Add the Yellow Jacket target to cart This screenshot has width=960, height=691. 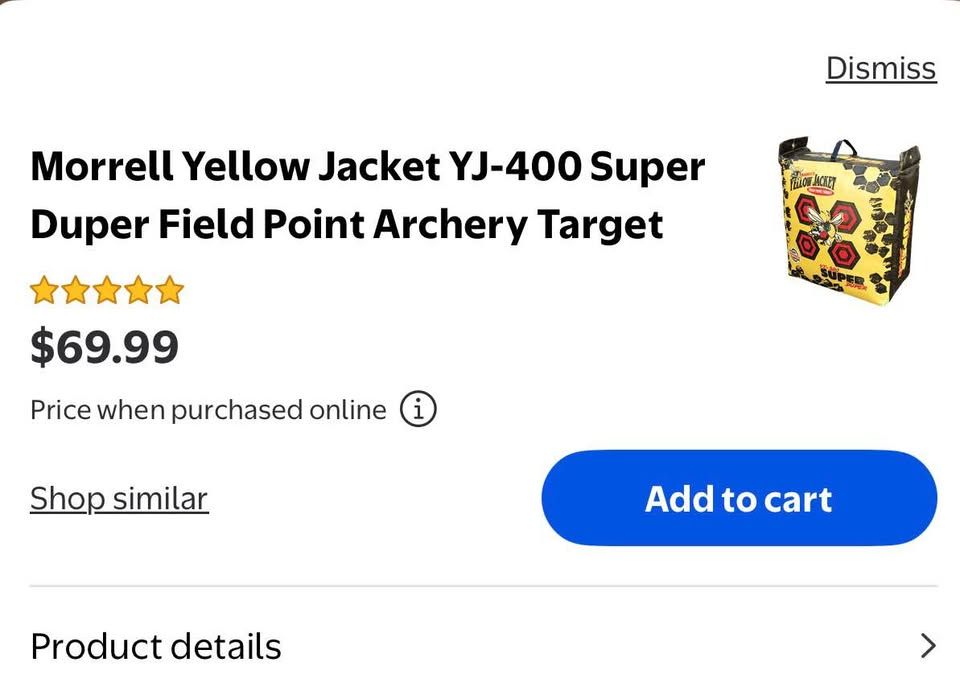tap(739, 498)
